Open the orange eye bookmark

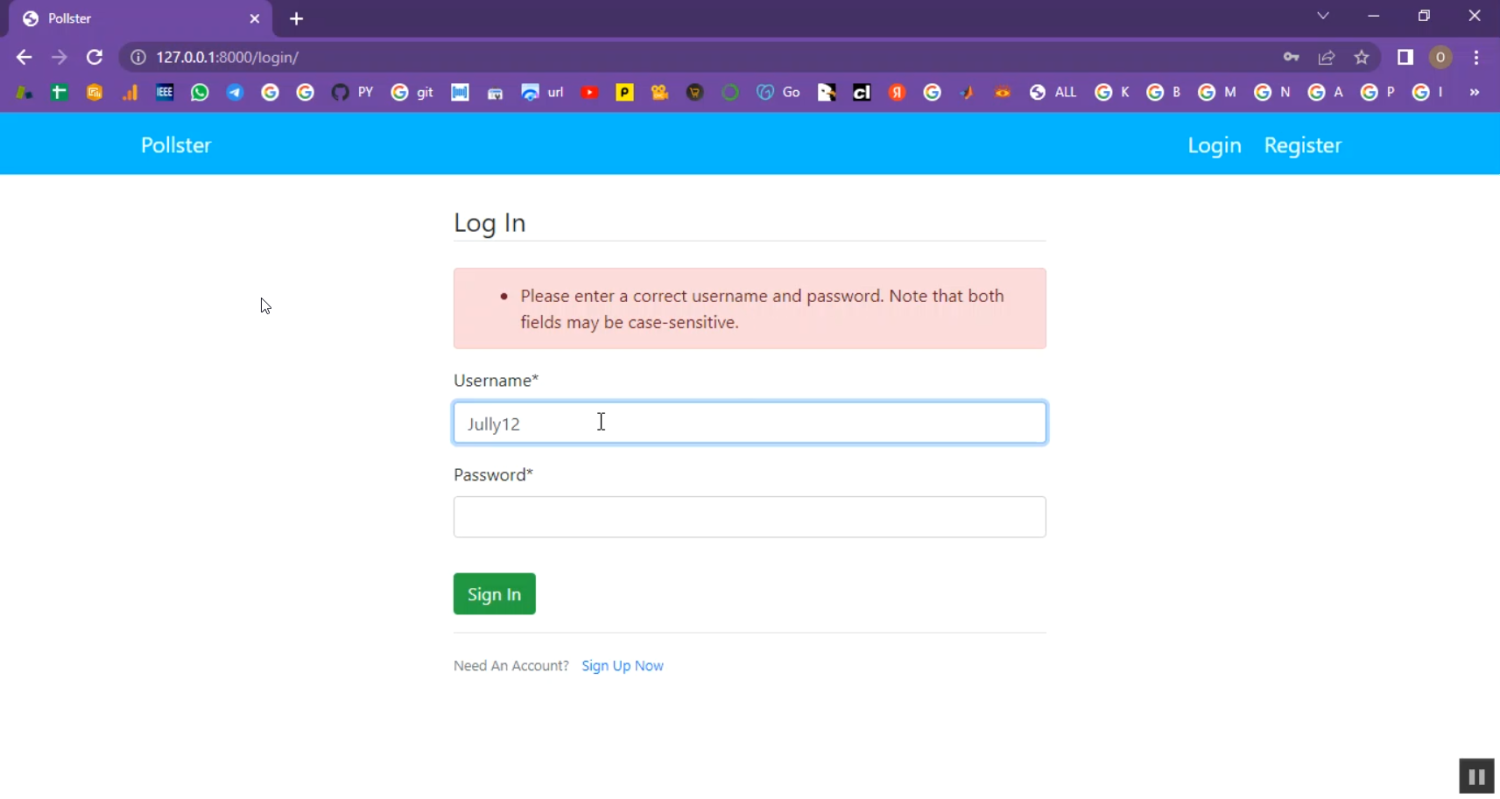click(1002, 92)
